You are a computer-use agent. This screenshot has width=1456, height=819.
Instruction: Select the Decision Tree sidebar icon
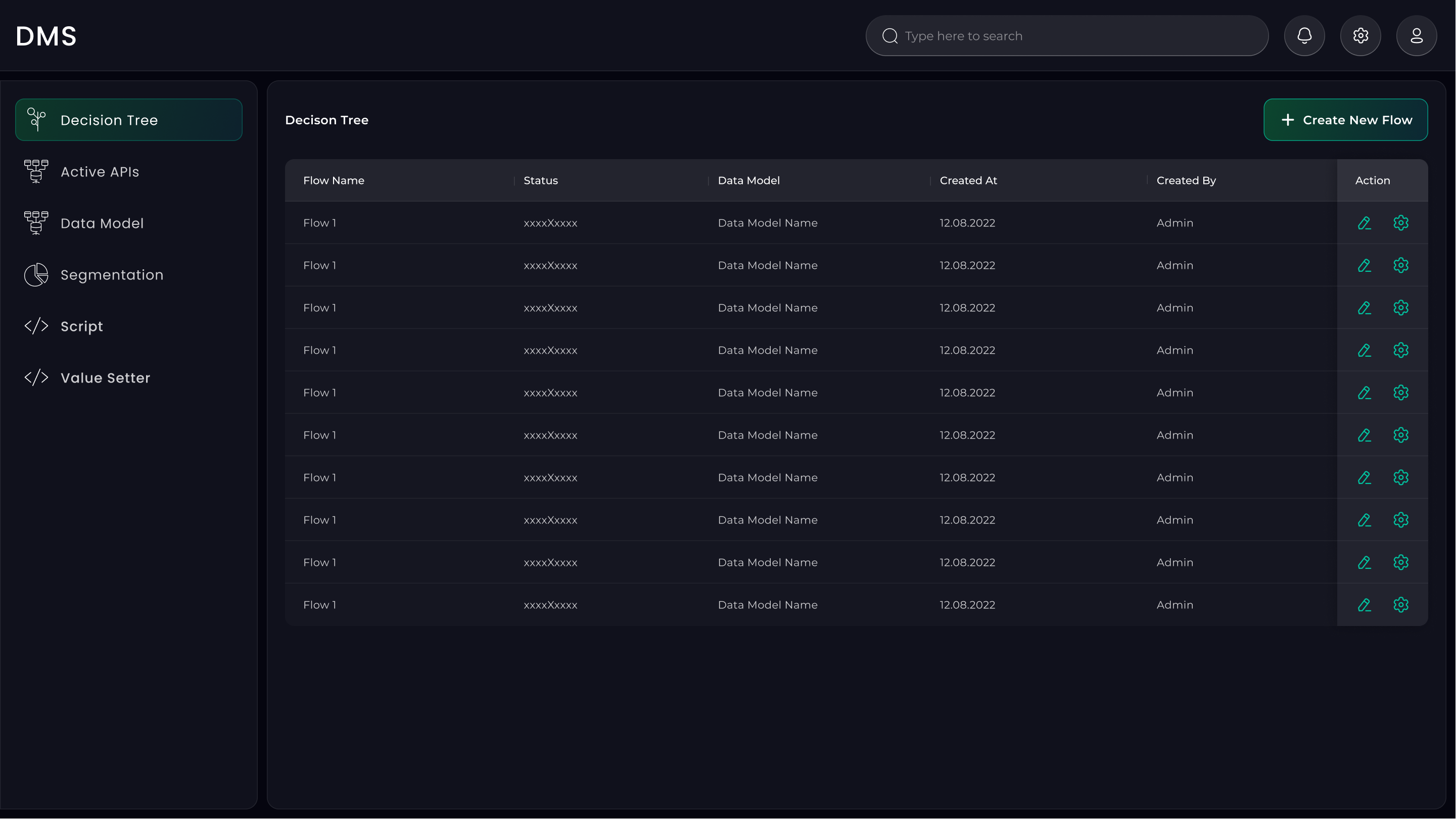click(x=36, y=119)
